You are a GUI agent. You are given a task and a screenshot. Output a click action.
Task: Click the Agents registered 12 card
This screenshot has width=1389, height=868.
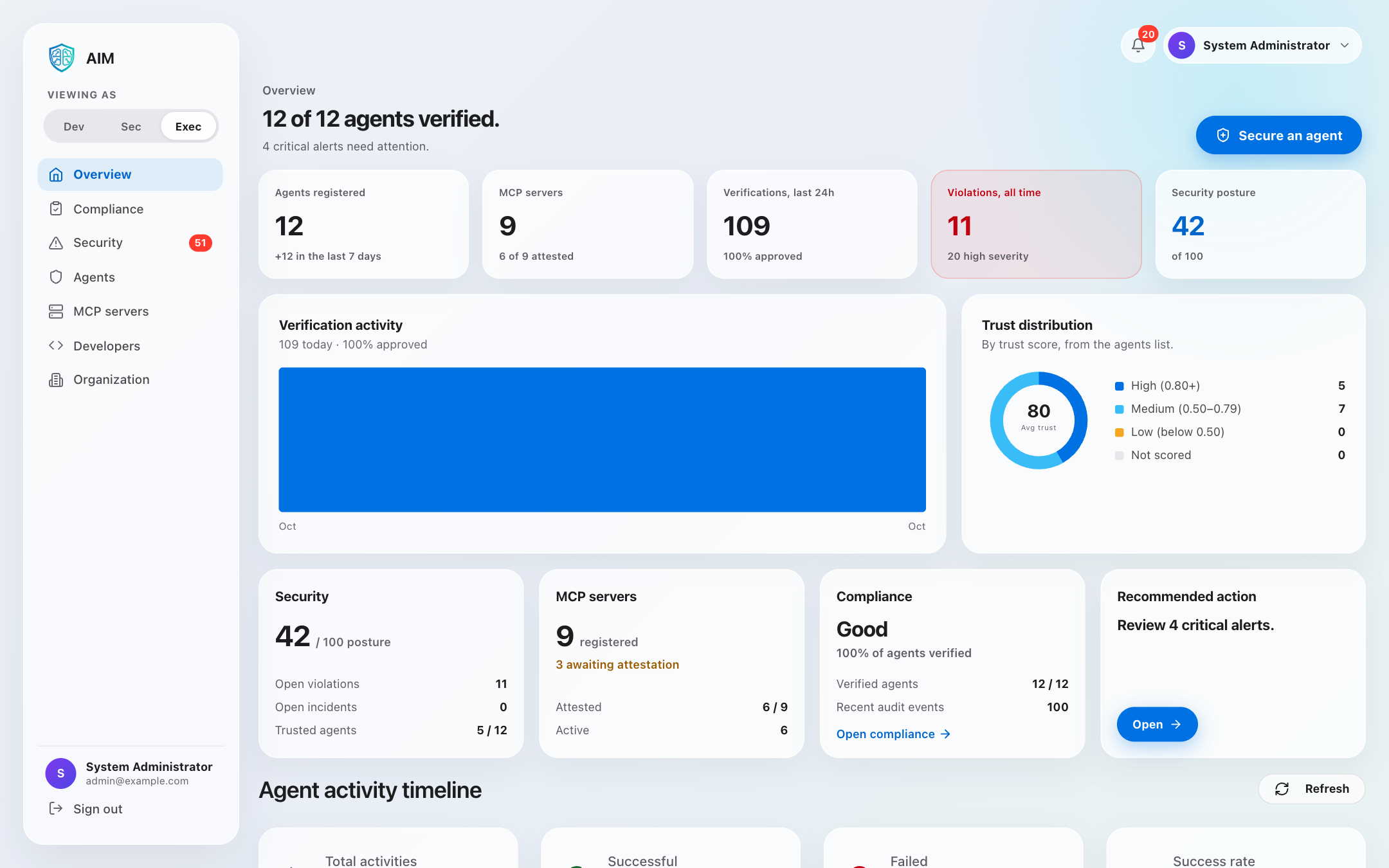click(x=363, y=224)
